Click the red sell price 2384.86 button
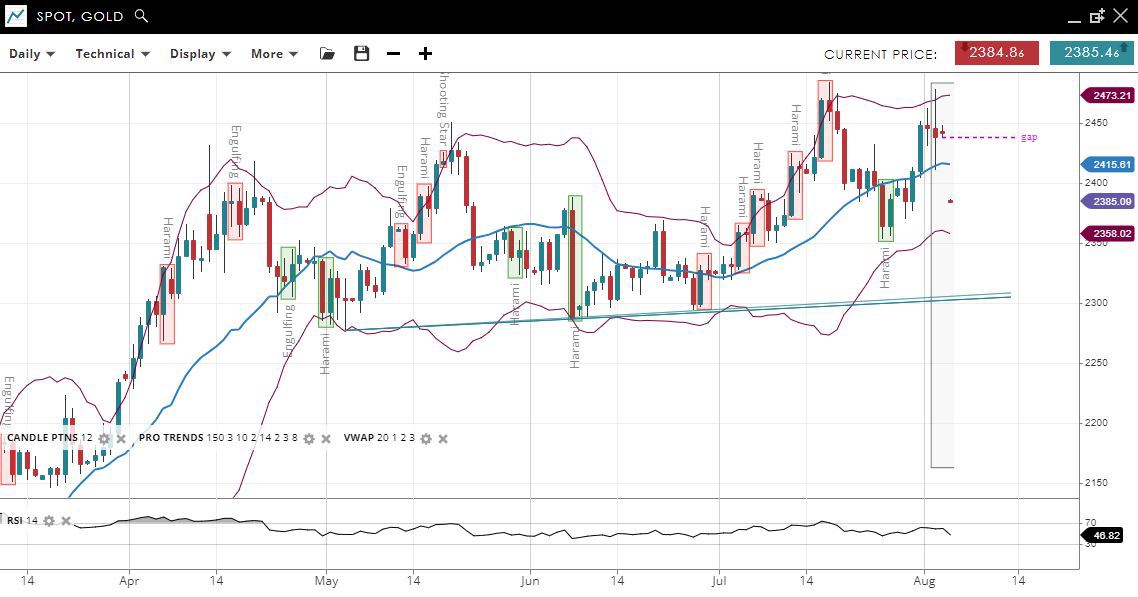The image size is (1138, 597). click(x=996, y=53)
